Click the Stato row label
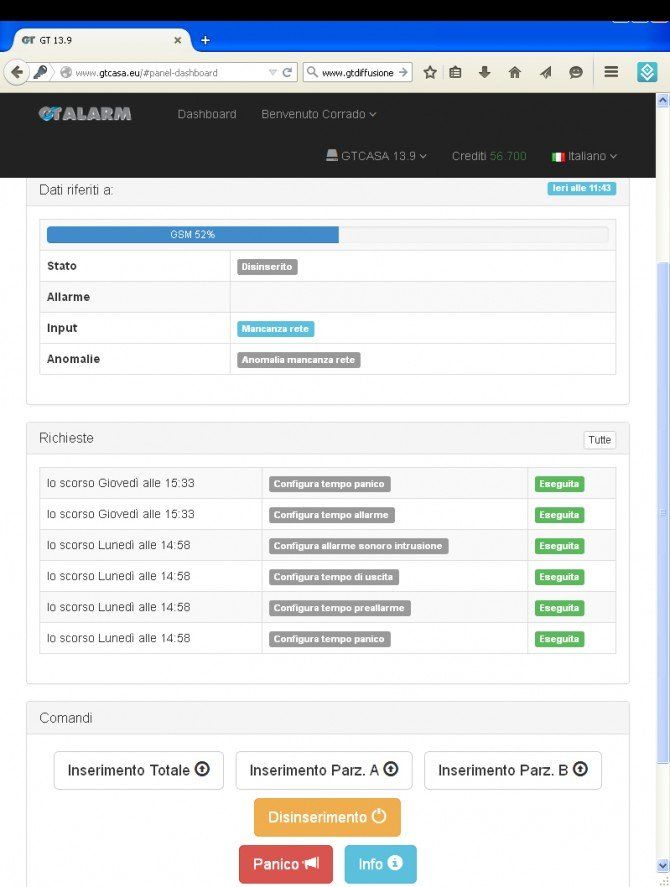The image size is (670, 887). point(62,266)
